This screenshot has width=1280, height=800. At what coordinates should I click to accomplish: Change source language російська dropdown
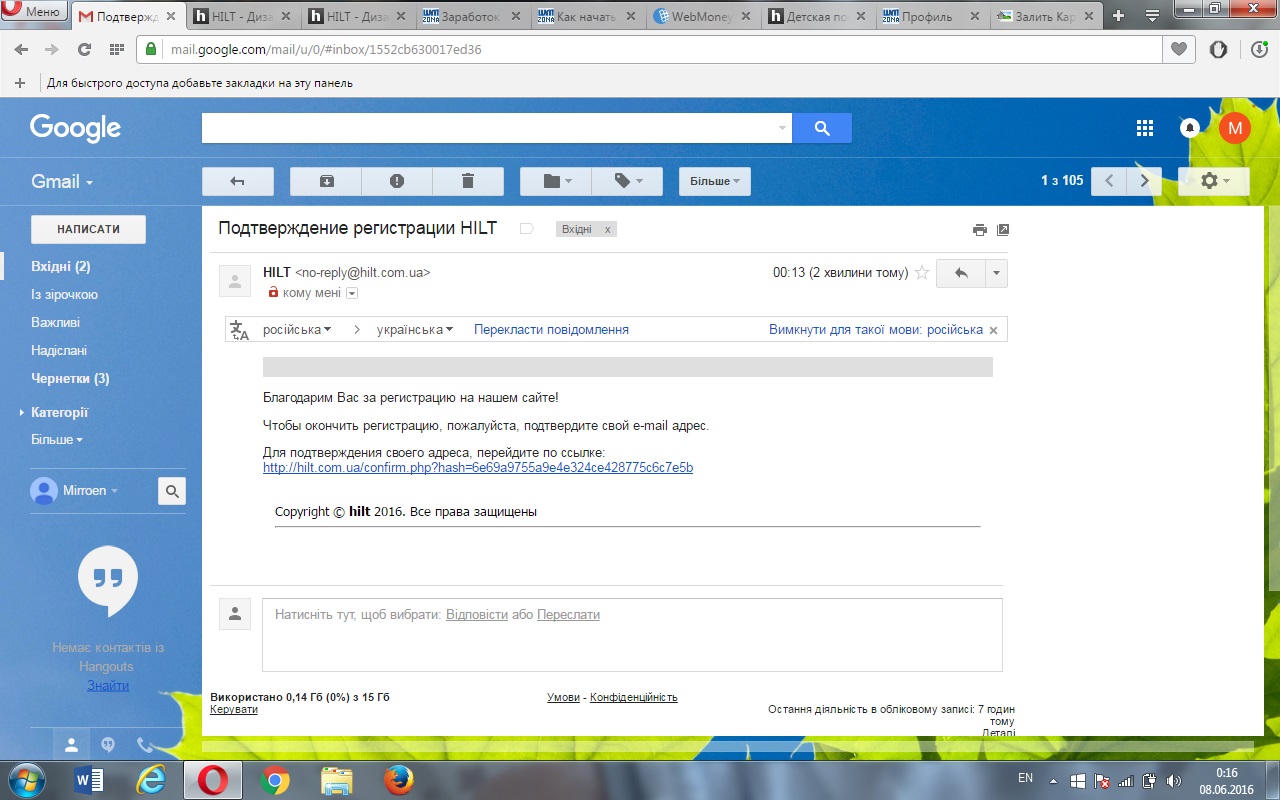pyautogui.click(x=297, y=330)
